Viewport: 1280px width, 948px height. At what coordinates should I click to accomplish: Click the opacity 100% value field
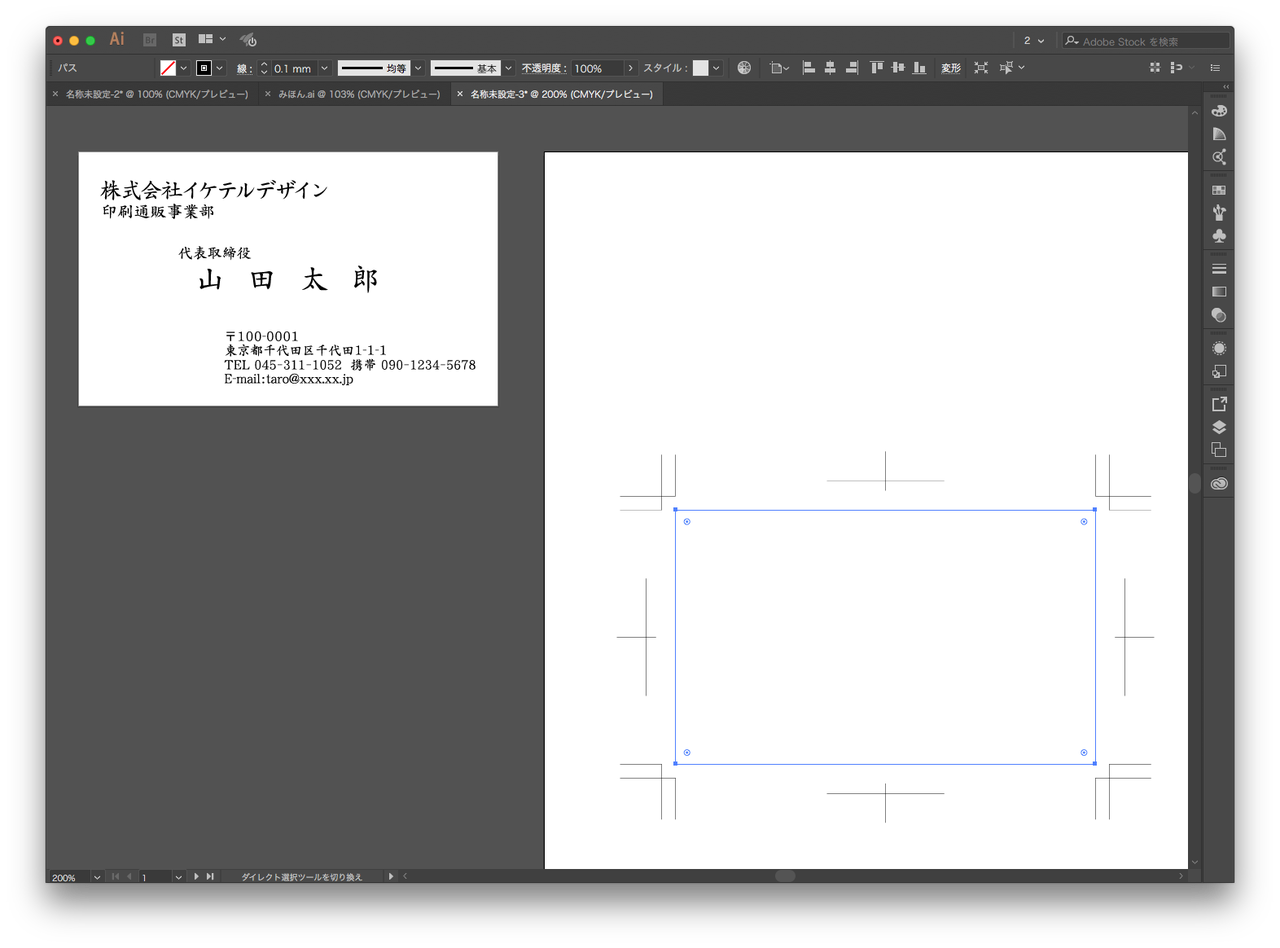click(597, 68)
